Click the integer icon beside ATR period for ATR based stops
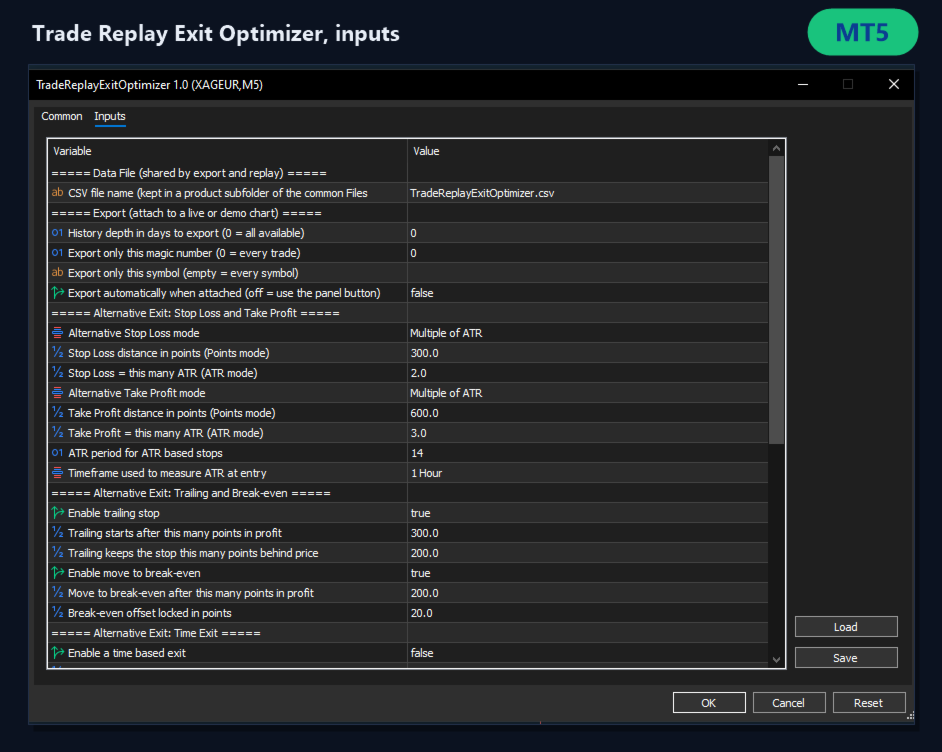 [58, 453]
